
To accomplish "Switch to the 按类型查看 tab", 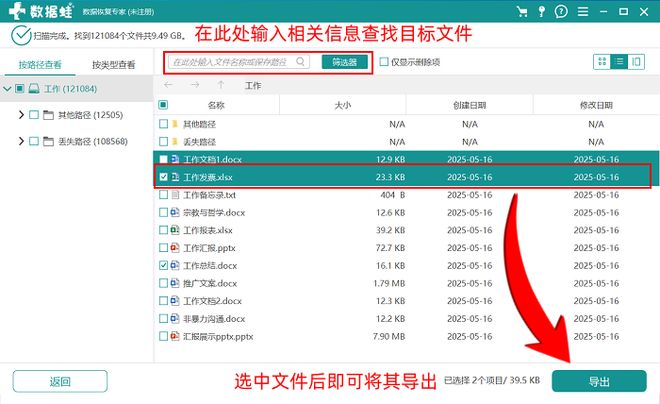I will click(114, 64).
